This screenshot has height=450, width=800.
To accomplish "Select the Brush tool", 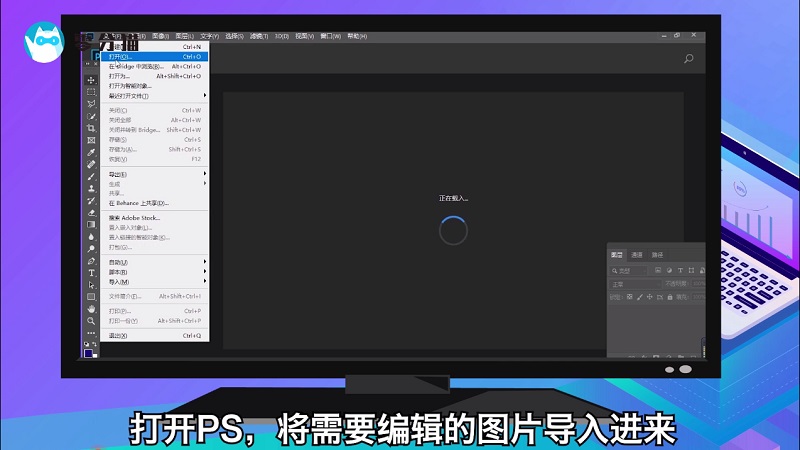I will pyautogui.click(x=91, y=176).
